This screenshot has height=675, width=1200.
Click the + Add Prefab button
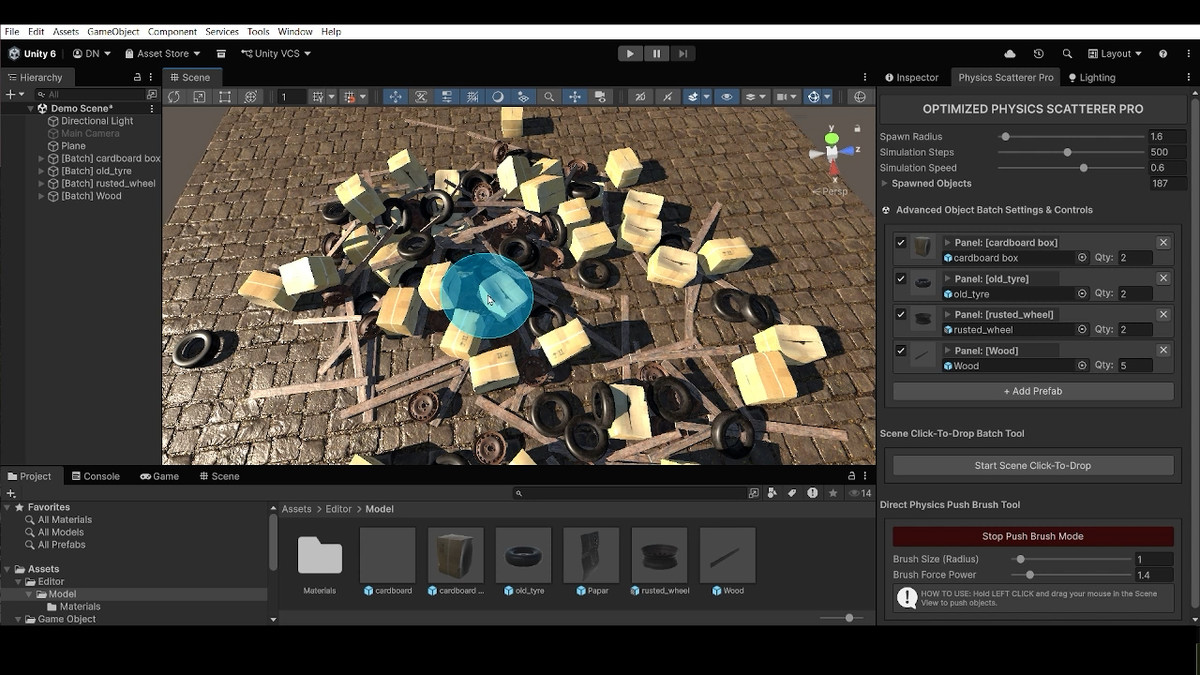pyautogui.click(x=1033, y=391)
